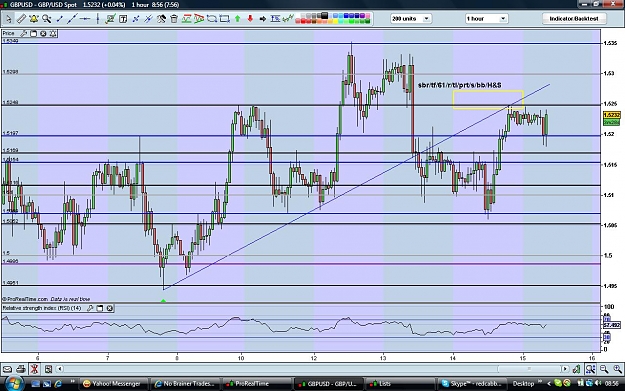The width and height of the screenshot is (625, 391).
Task: Open the 200 units dropdown
Action: tap(411, 19)
